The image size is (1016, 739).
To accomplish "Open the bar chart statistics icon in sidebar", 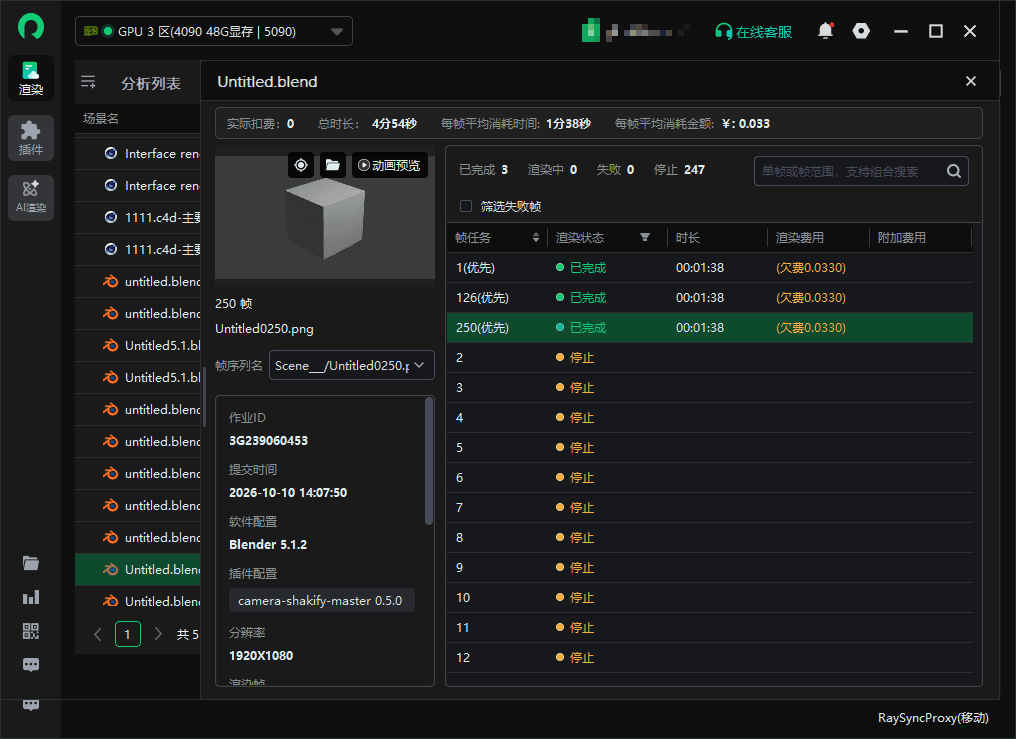I will 30,597.
